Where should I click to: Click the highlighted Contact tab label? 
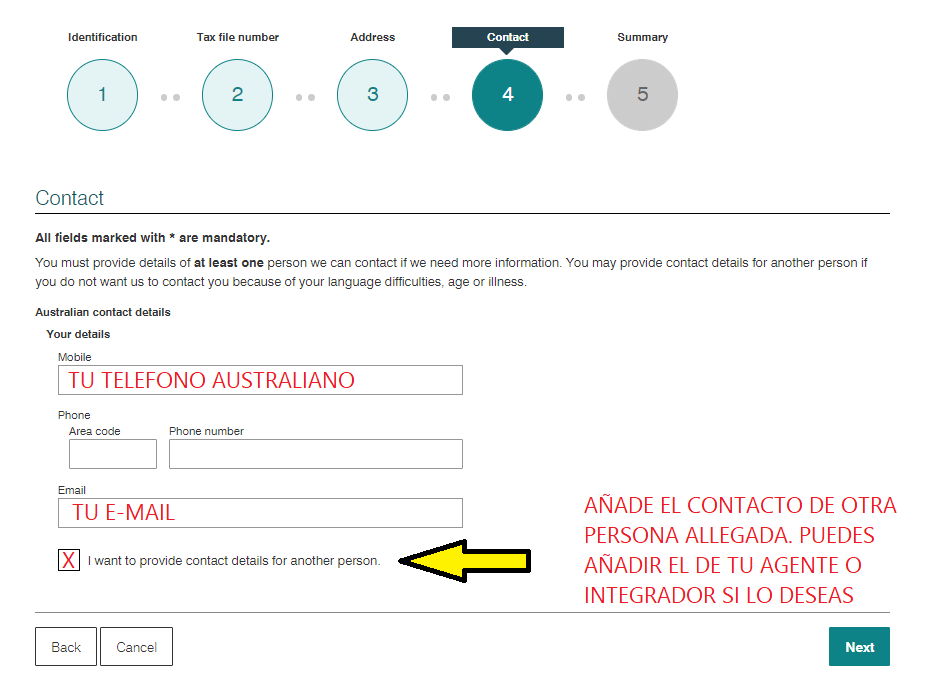[x=507, y=37]
